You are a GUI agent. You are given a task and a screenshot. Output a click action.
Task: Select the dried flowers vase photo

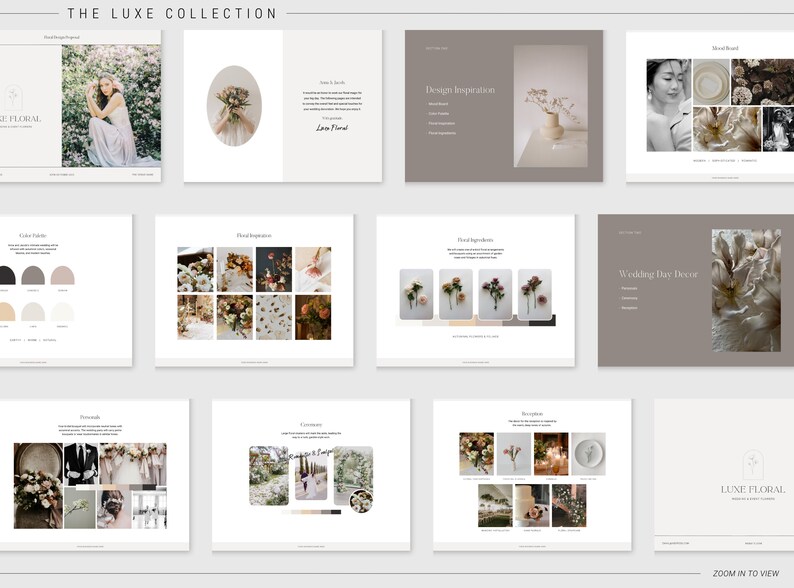tap(550, 106)
